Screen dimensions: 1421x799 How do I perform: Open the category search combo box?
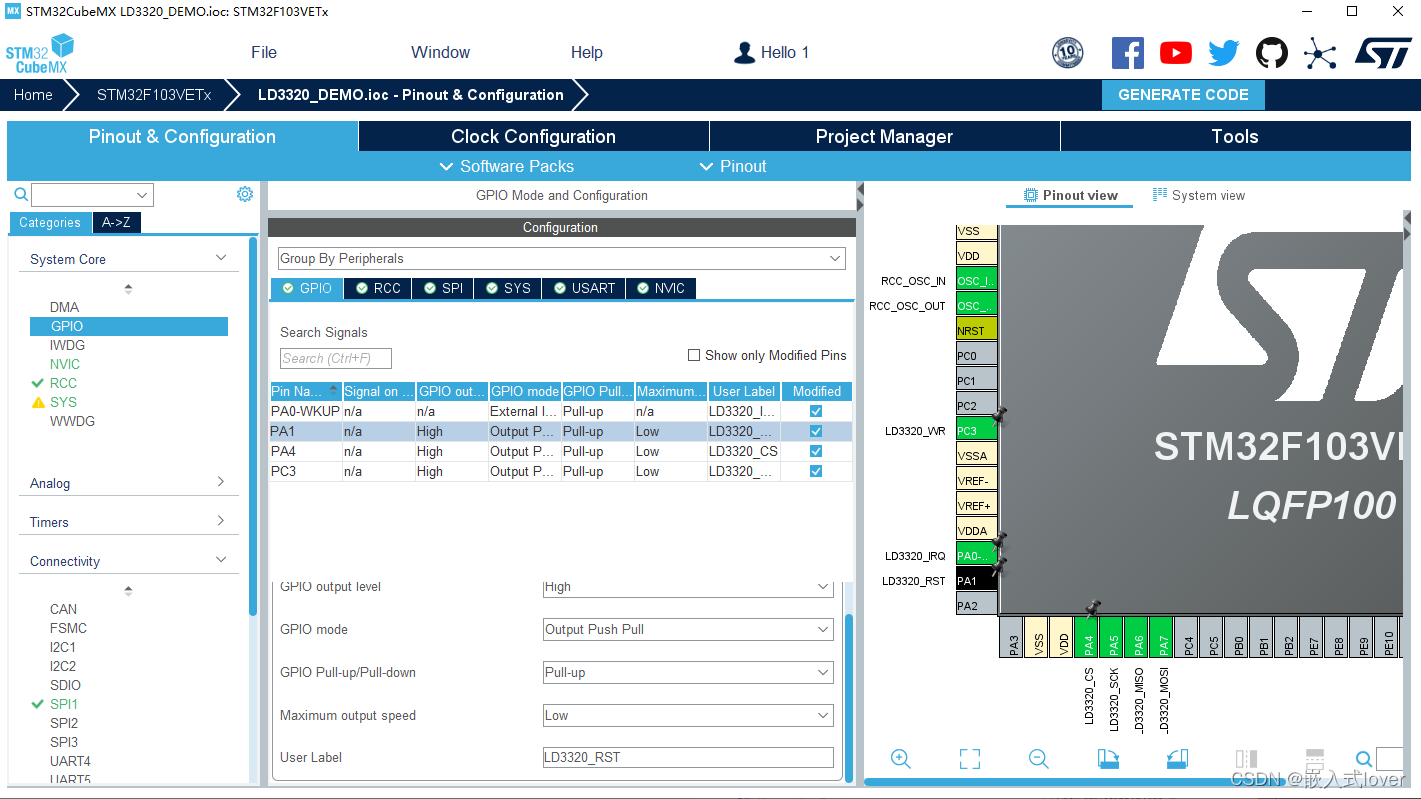92,195
